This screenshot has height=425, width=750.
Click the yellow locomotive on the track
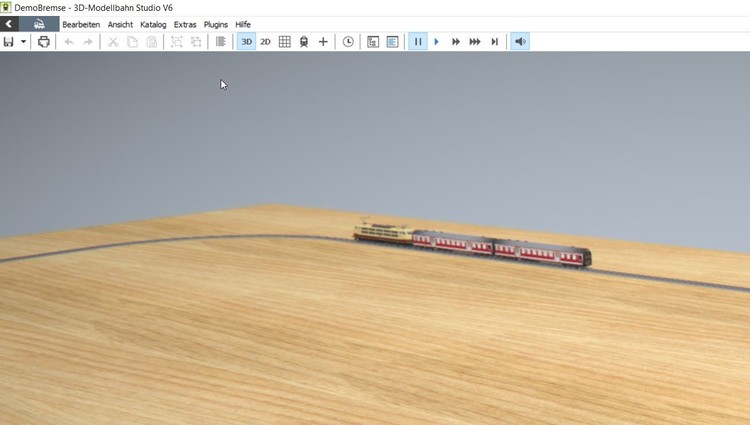382,234
